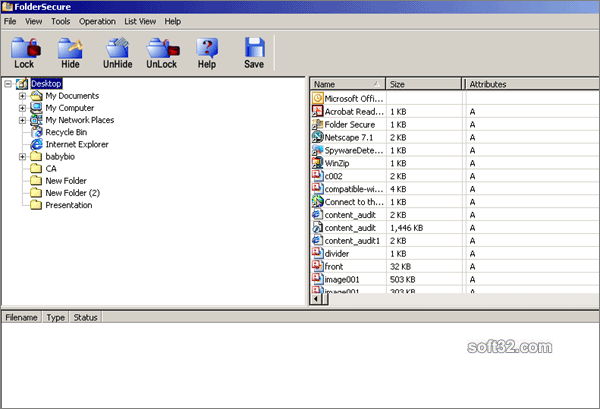Select the babybio folder label
The width and height of the screenshot is (600, 409).
click(60, 156)
